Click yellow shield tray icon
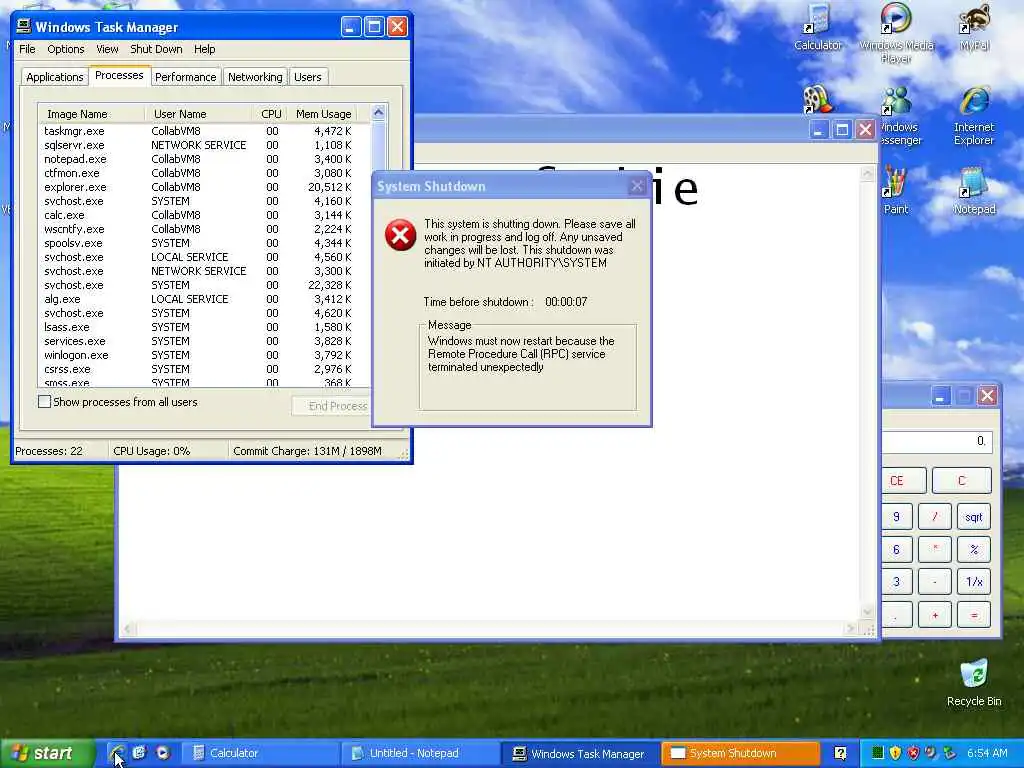This screenshot has width=1024, height=768. coord(895,753)
